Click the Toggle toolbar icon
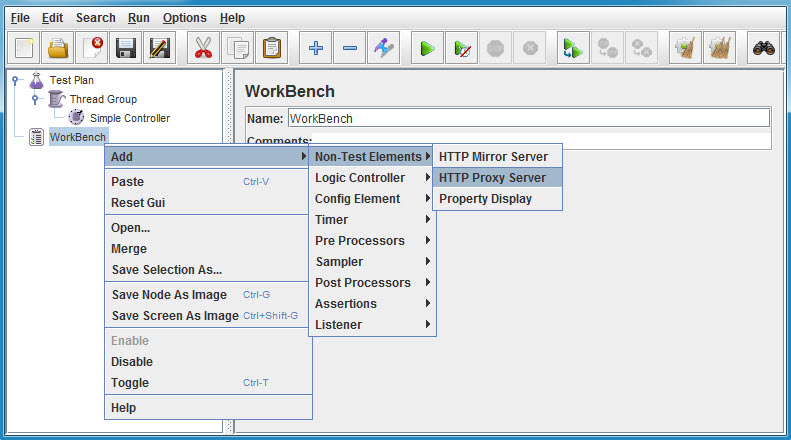Viewport: 791px width, 440px height. click(383, 48)
